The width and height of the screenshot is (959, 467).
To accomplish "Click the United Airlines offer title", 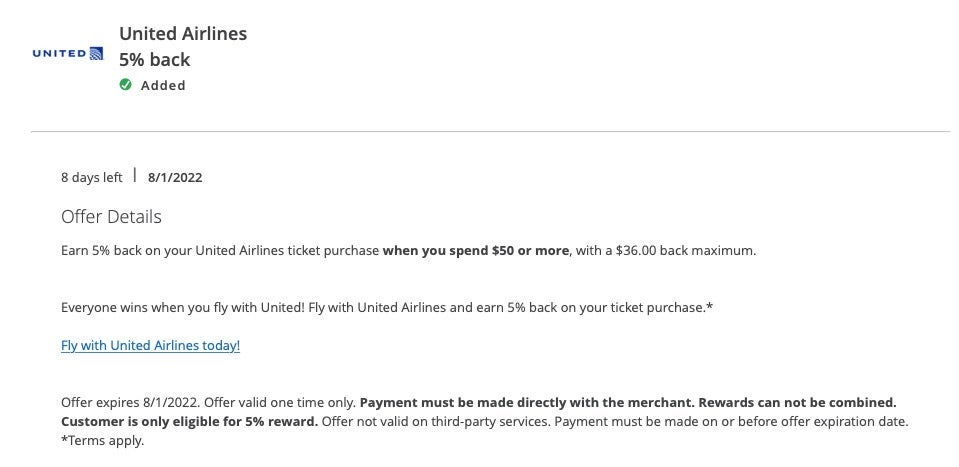I will tap(183, 34).
